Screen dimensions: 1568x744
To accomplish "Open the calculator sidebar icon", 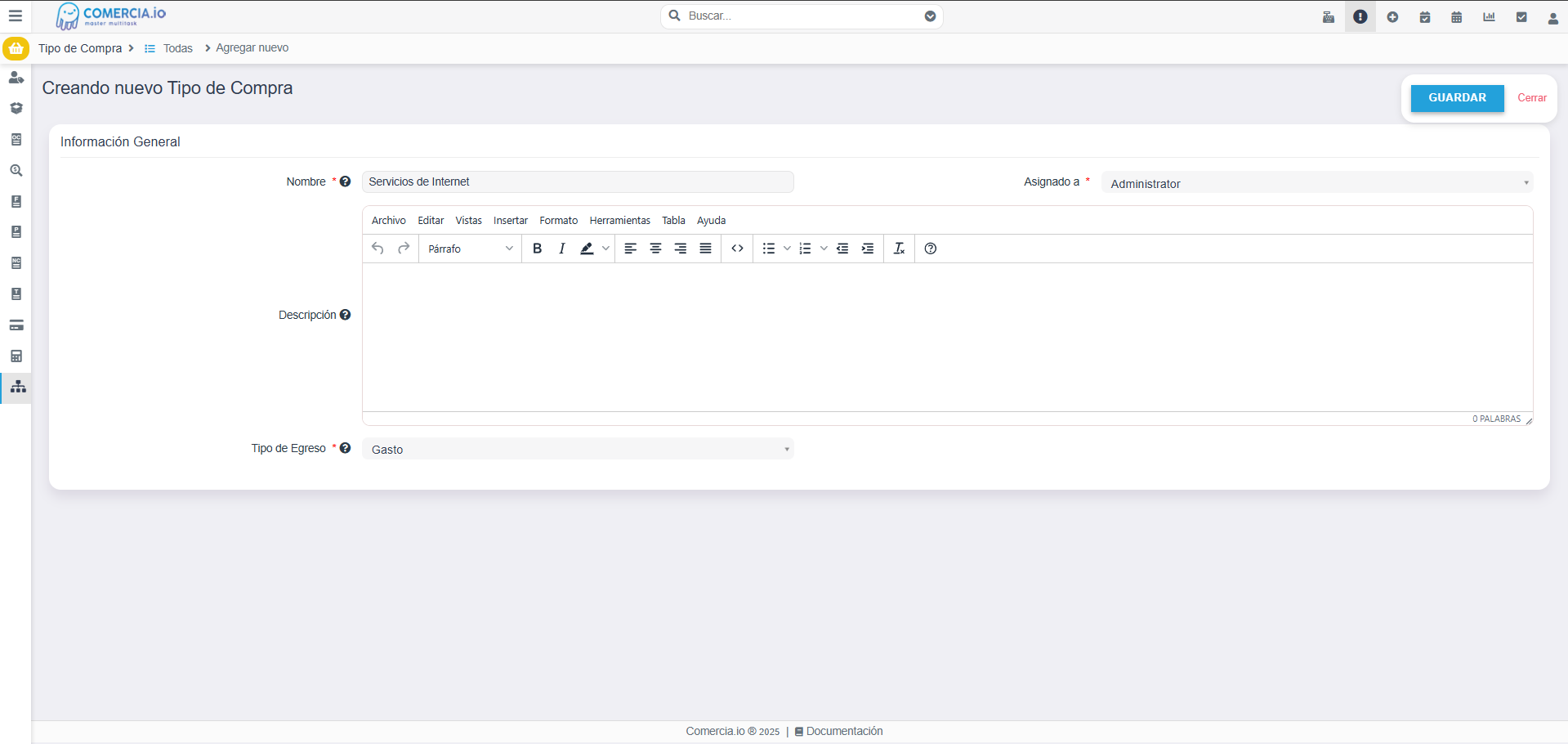I will (x=16, y=356).
